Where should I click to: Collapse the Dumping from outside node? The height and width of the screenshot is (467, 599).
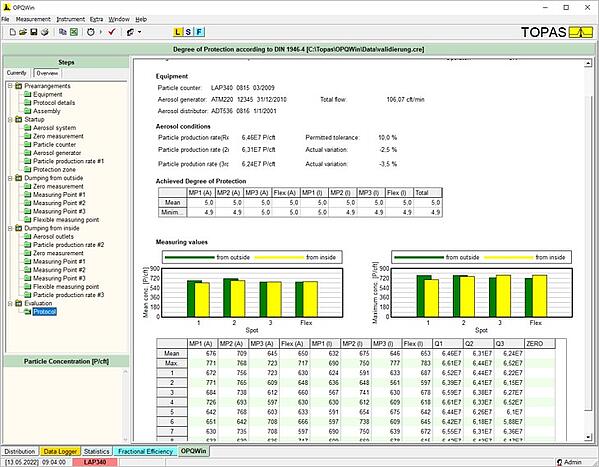point(10,178)
